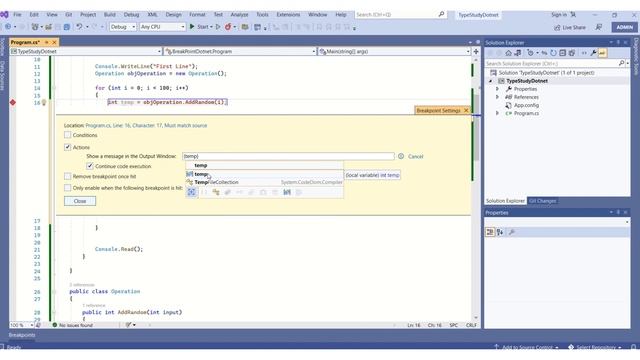Screen dimensions: 640x360
Task: Open the Breakpoints bottom tab
Action: (x=22, y=335)
